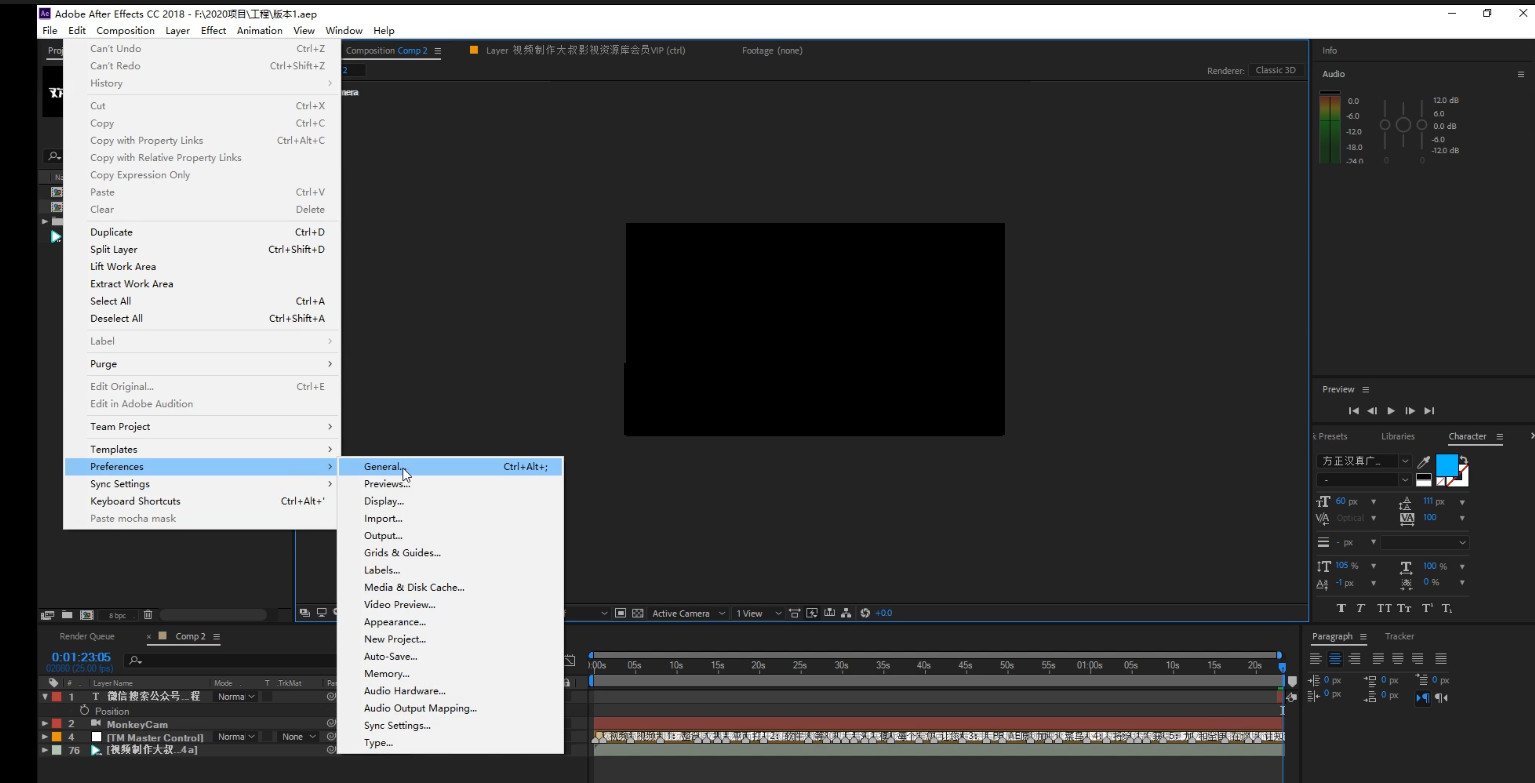Delete selected project item trash icon

[x=148, y=615]
